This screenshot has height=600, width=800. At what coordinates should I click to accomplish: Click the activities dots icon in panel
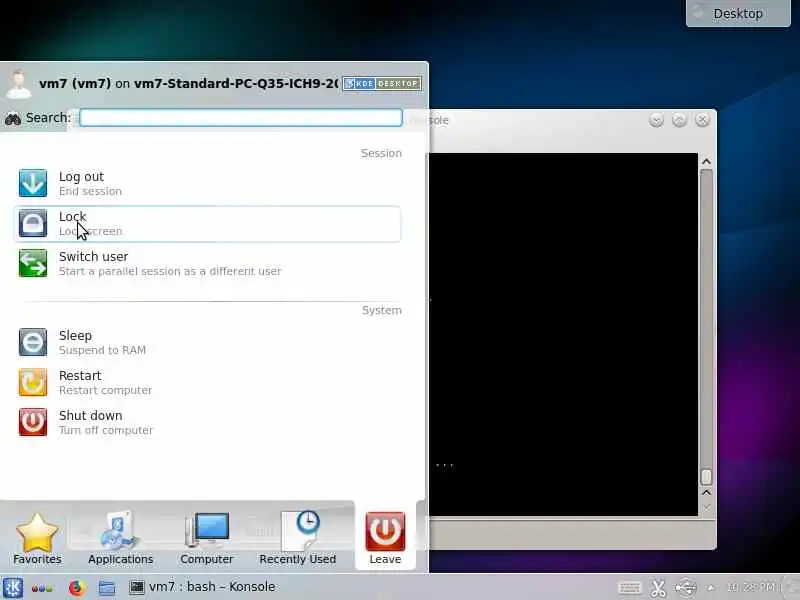click(42, 588)
